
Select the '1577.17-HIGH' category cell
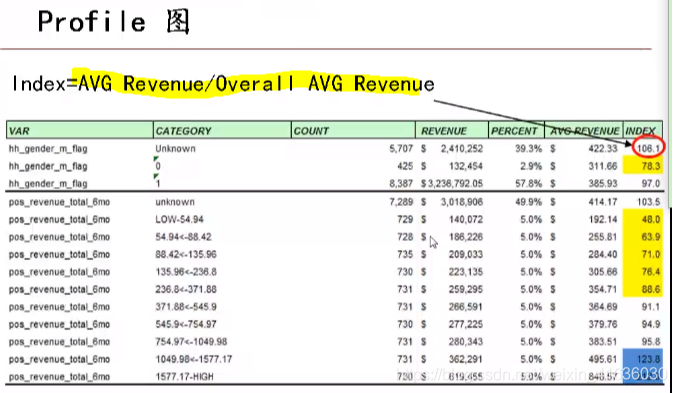[x=184, y=377]
